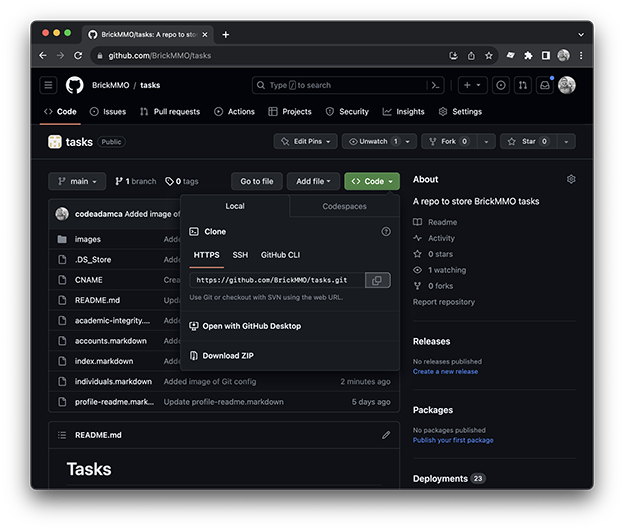The height and width of the screenshot is (530, 624).
Task: Open the Readme link in About
Action: pos(435,222)
